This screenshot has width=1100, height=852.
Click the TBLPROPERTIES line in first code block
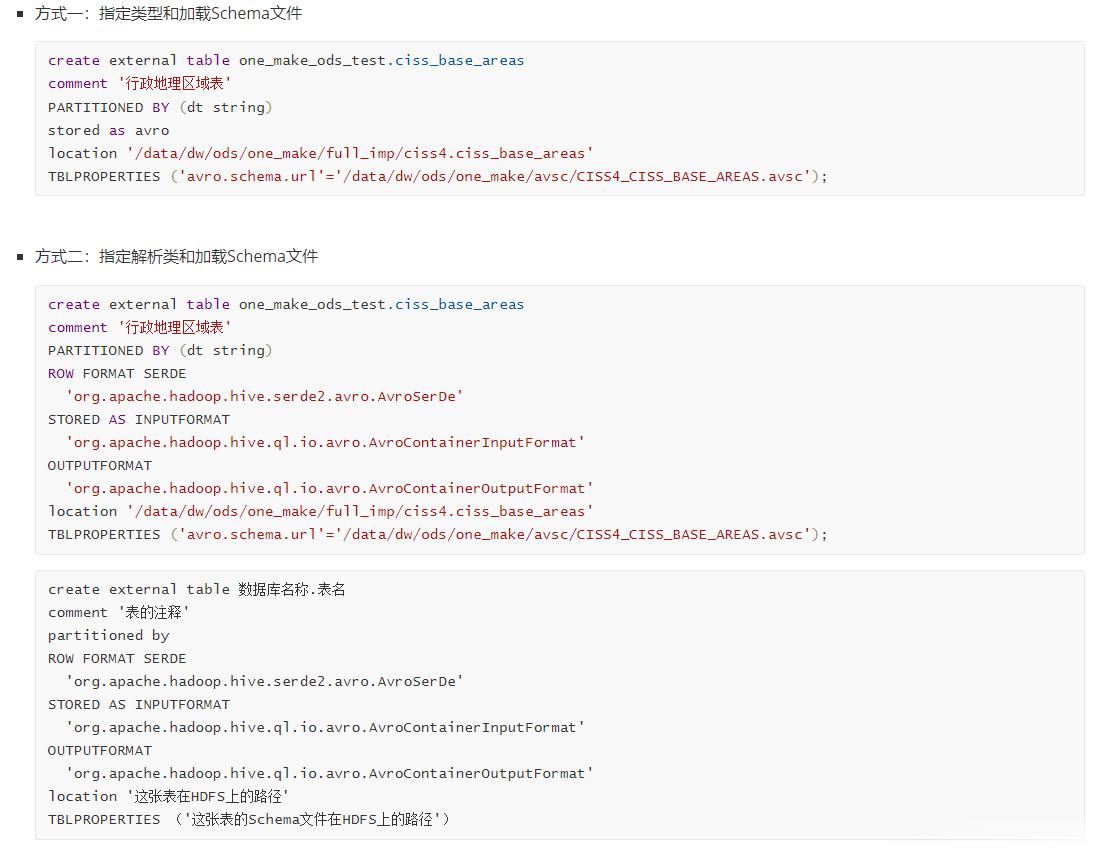tap(438, 176)
